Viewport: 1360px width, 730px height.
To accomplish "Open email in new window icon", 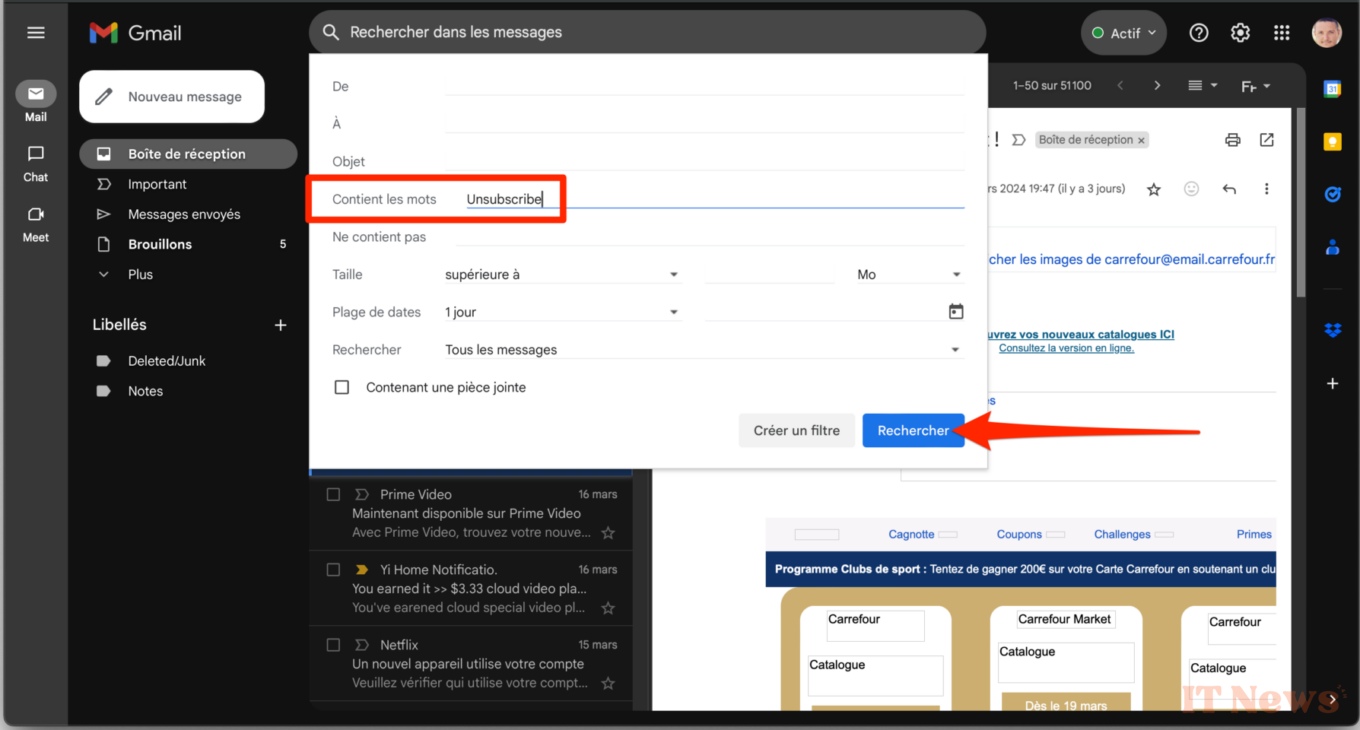I will [1267, 140].
